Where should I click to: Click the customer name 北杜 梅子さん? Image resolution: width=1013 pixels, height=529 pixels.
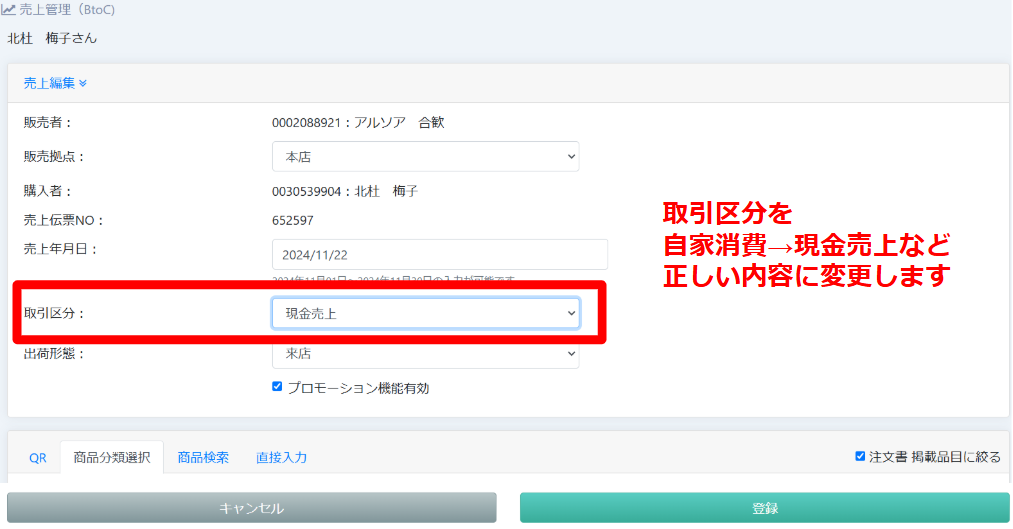click(x=52, y=38)
